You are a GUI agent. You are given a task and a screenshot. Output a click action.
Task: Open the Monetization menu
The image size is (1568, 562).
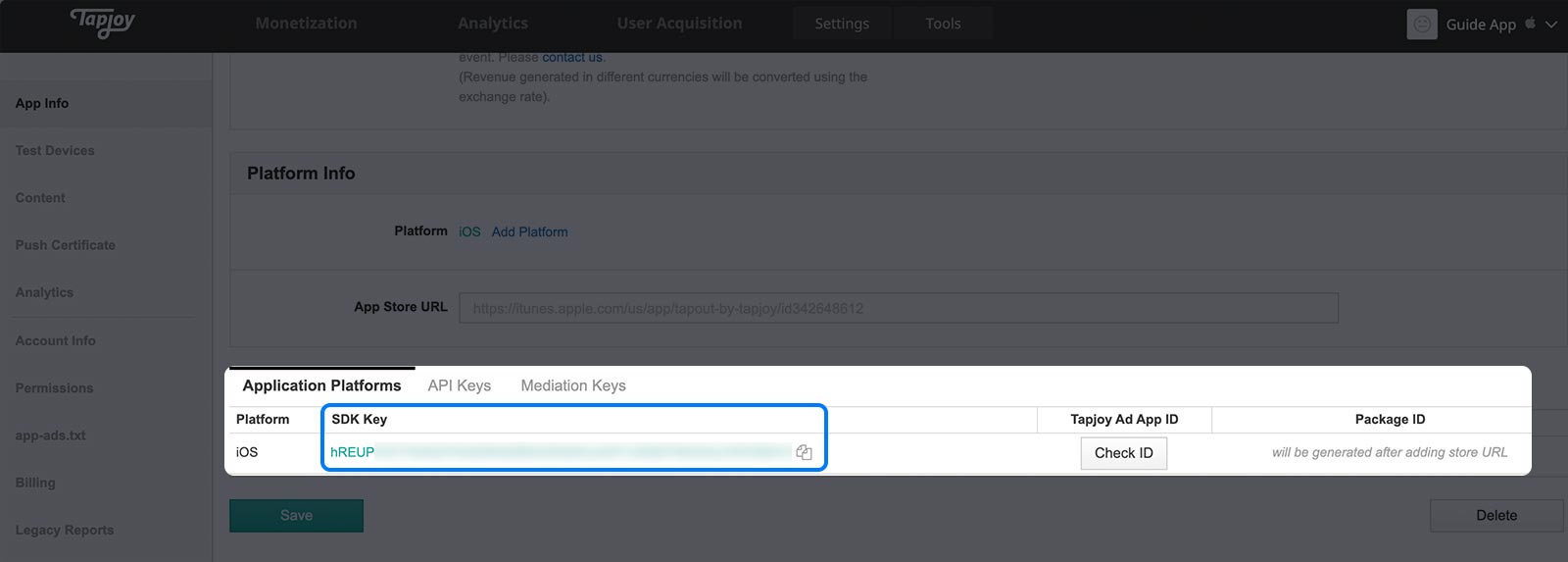(306, 24)
